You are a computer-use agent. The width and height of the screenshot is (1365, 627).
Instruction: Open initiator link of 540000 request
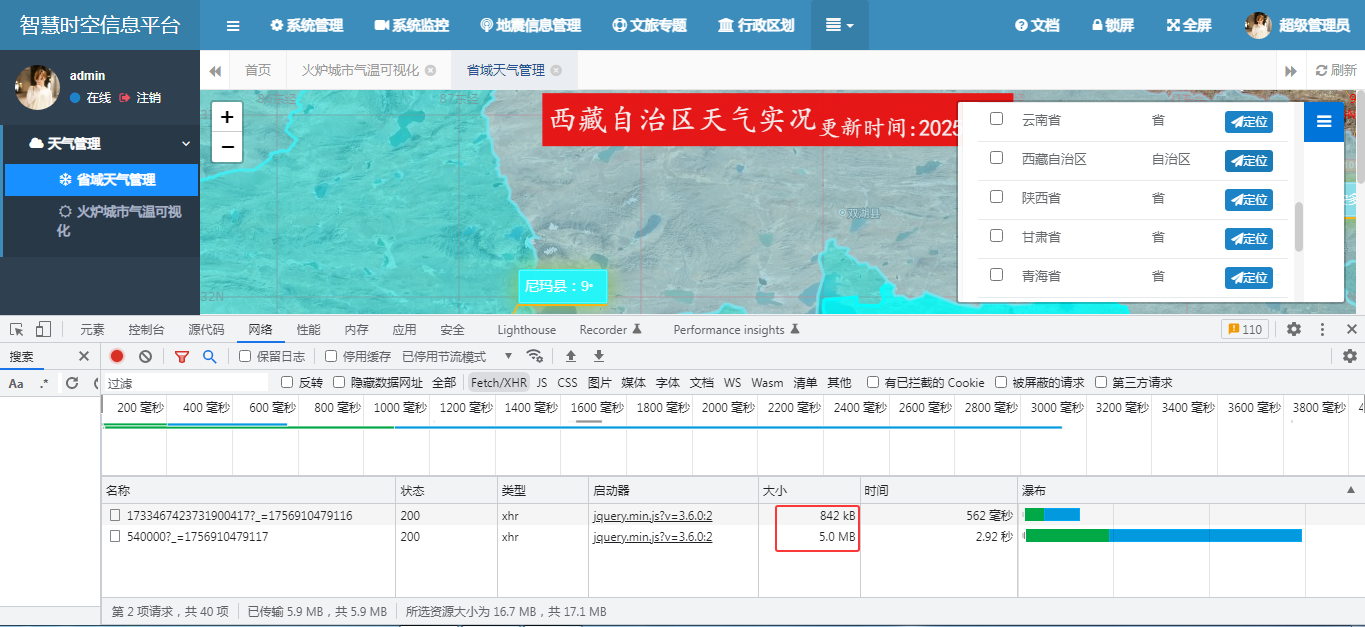652,537
